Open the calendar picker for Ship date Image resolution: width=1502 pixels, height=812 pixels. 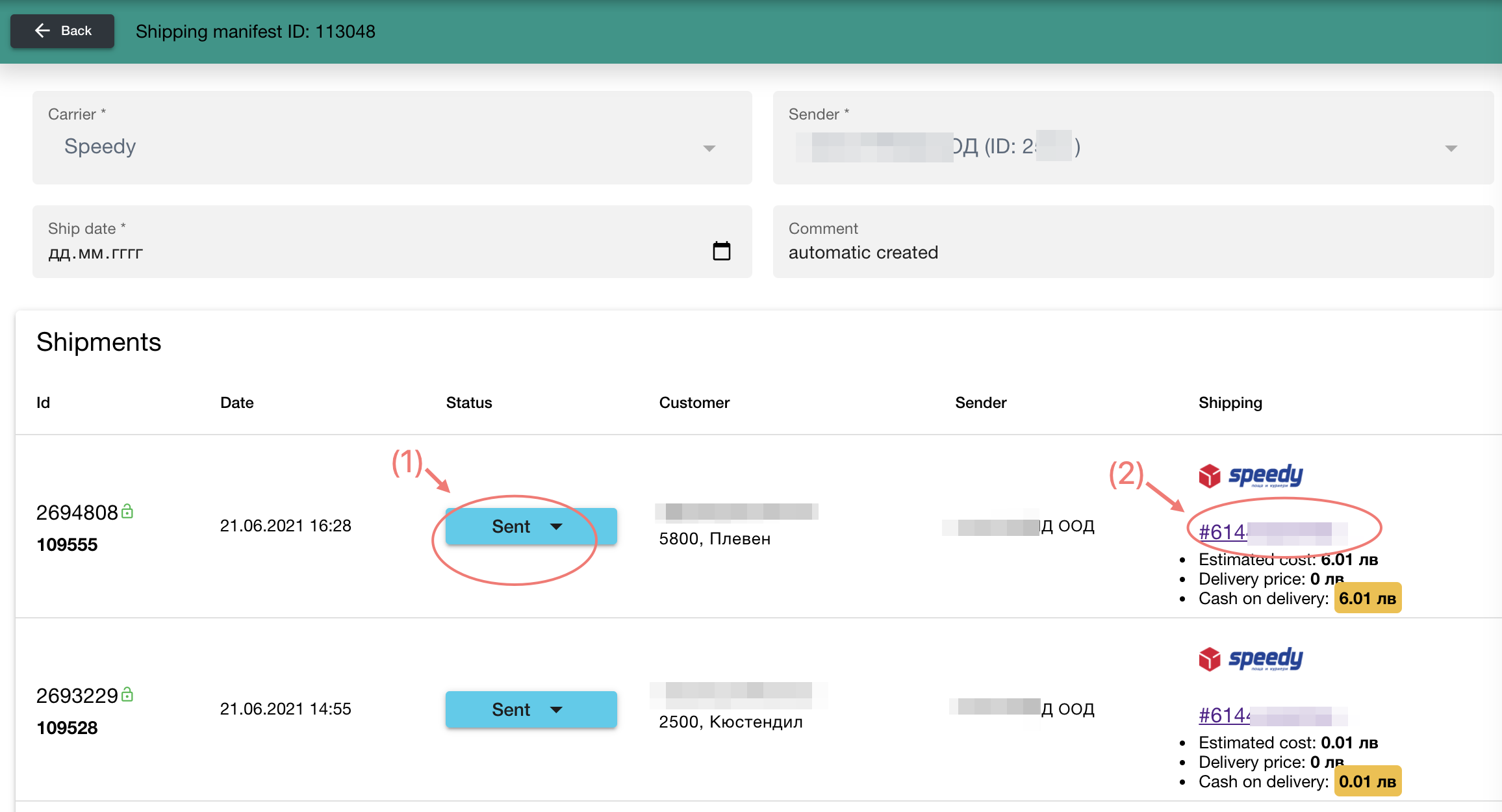pyautogui.click(x=721, y=251)
